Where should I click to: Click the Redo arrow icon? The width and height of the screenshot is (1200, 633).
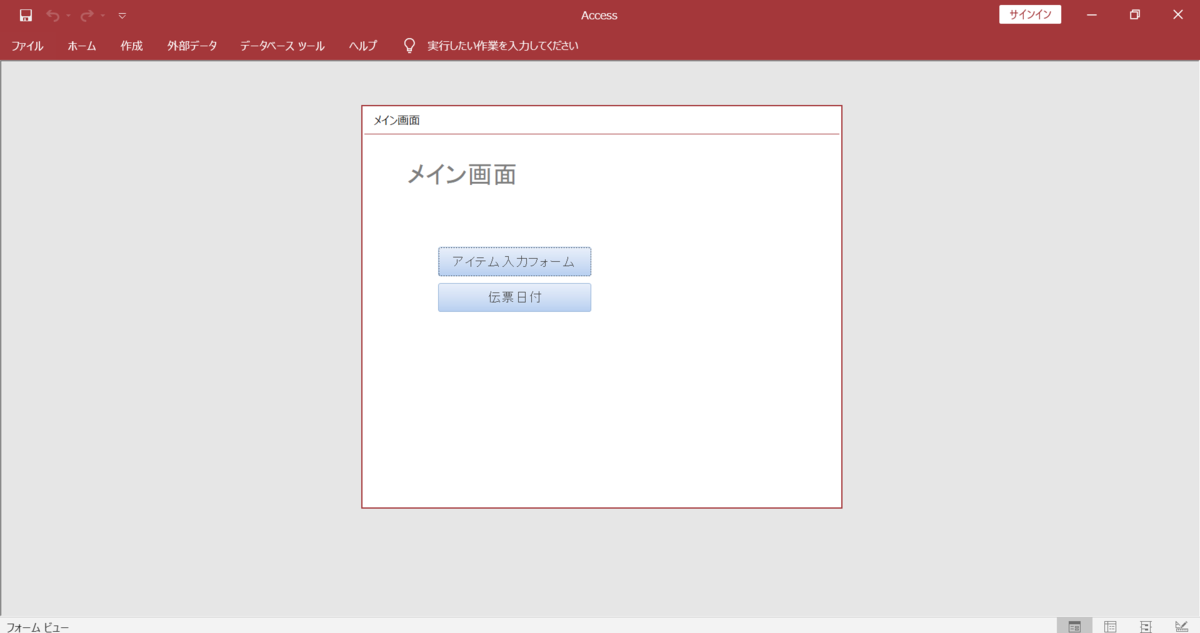[x=87, y=15]
